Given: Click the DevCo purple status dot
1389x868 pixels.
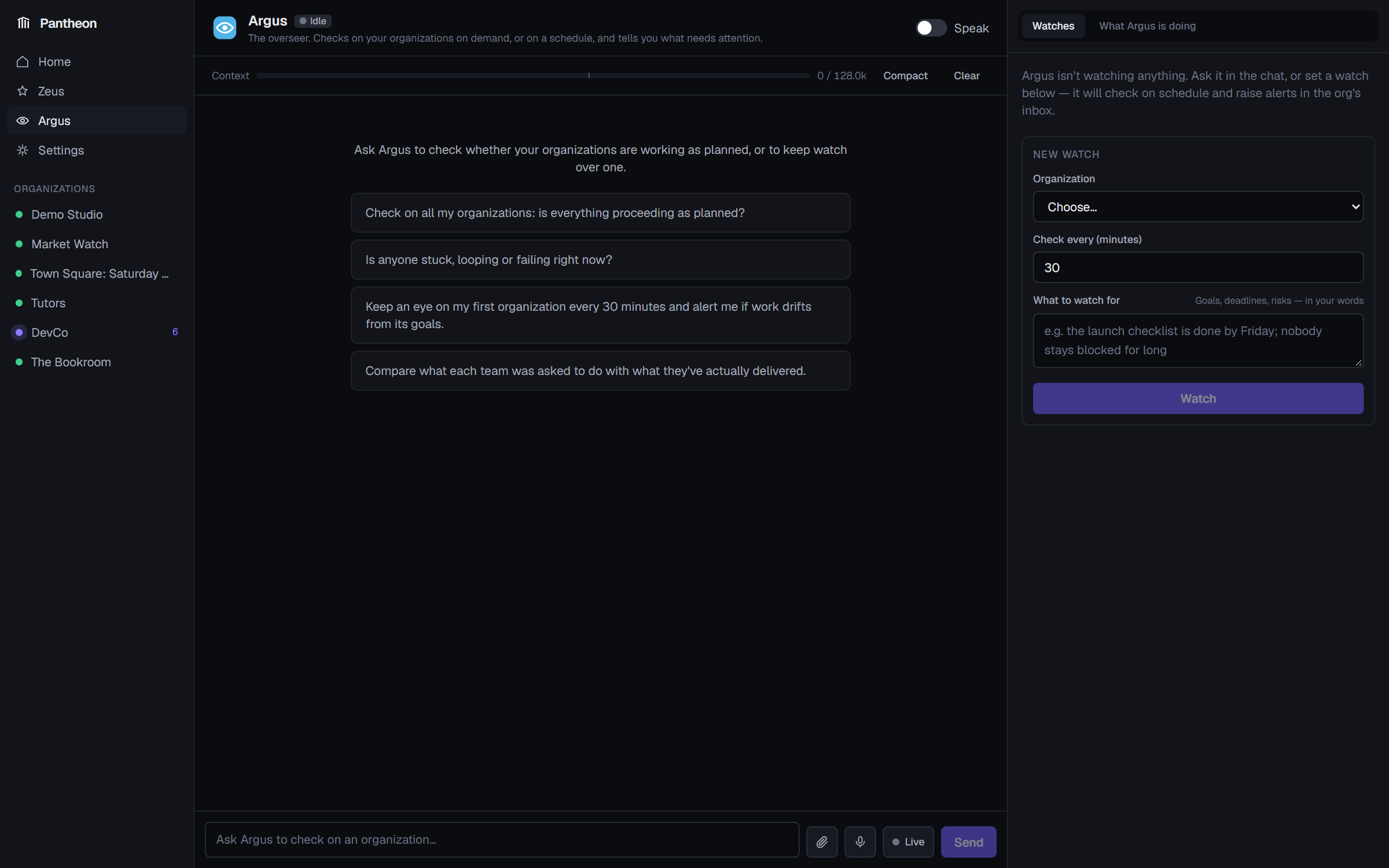Looking at the screenshot, I should tap(19, 333).
